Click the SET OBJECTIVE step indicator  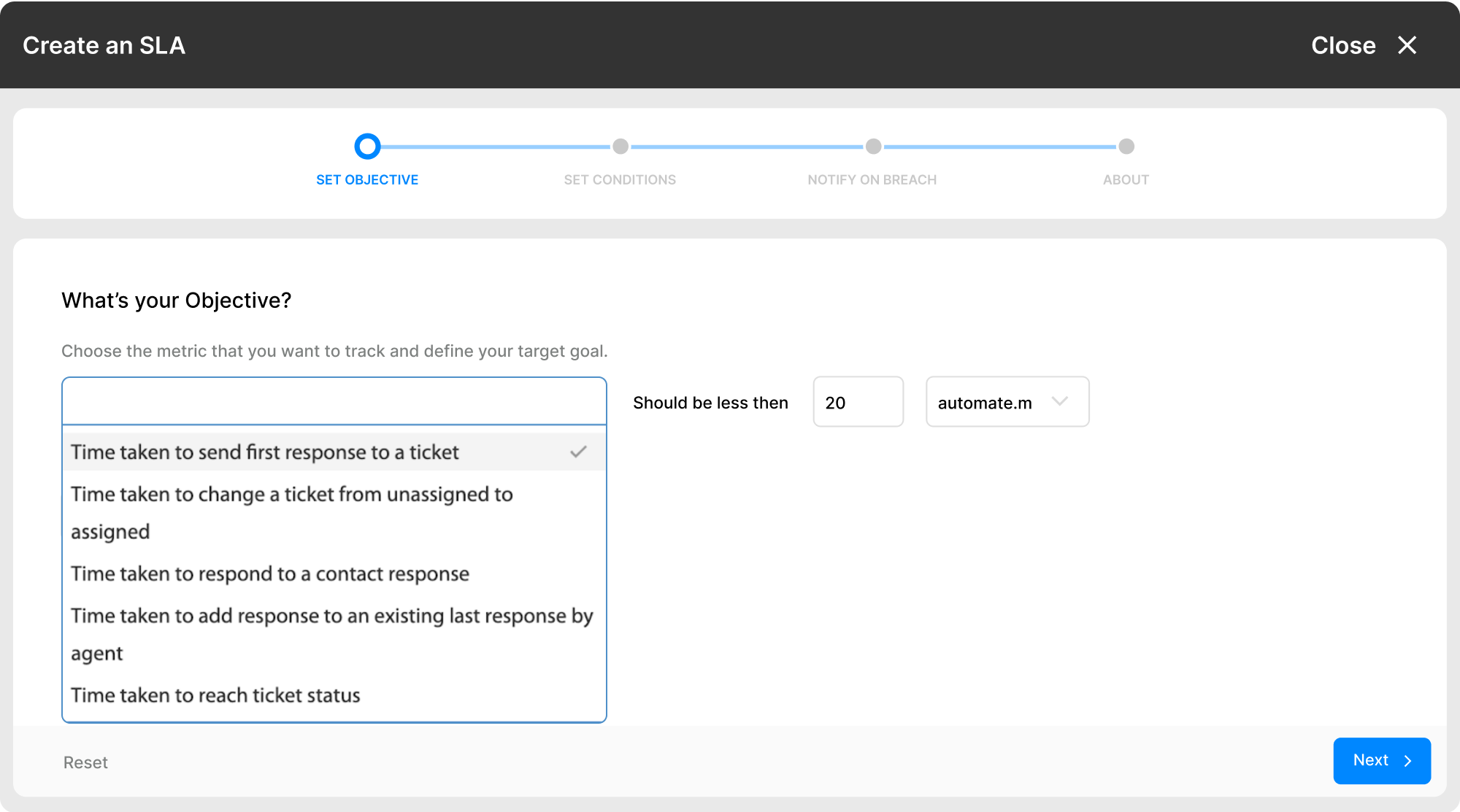click(367, 147)
